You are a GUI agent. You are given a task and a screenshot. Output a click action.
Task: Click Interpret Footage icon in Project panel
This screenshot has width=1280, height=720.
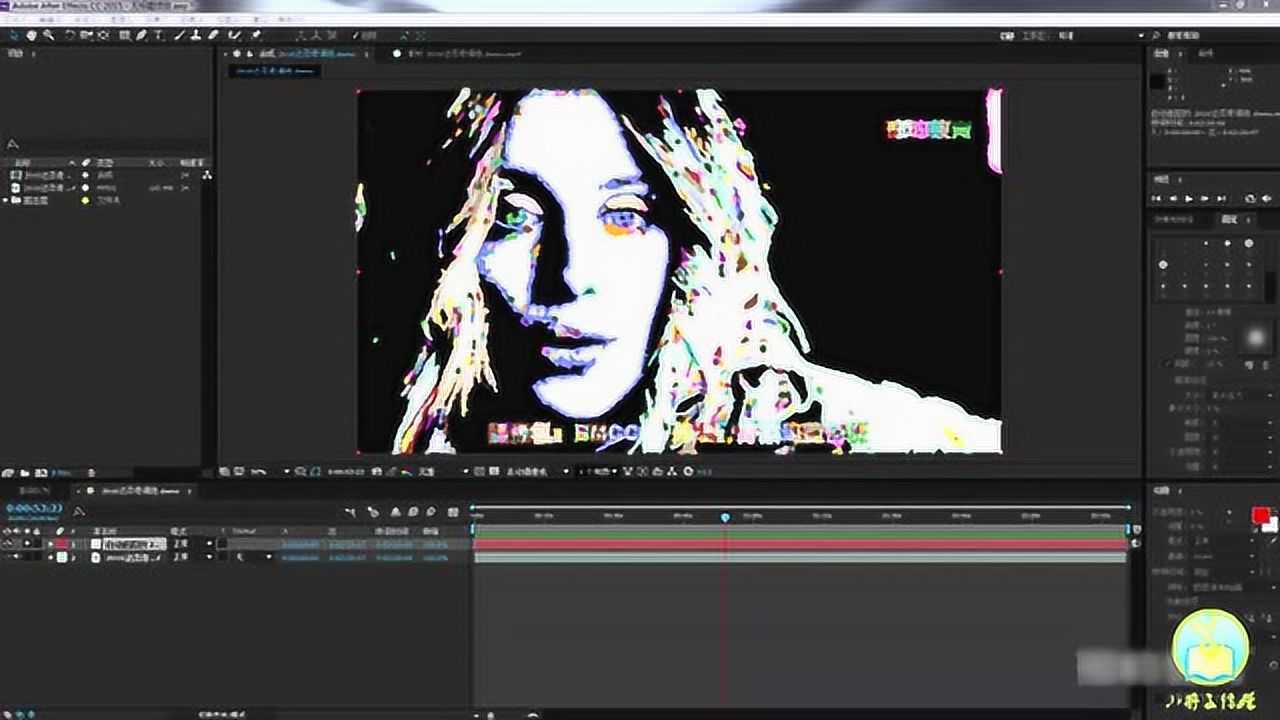tap(8, 472)
